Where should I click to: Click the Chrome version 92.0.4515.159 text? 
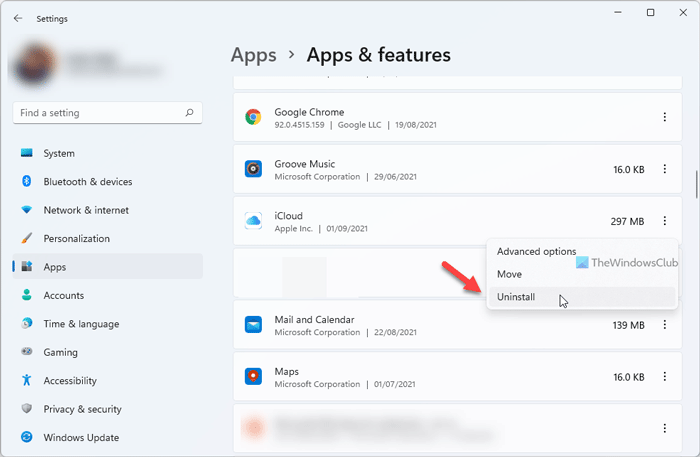[x=299, y=125]
